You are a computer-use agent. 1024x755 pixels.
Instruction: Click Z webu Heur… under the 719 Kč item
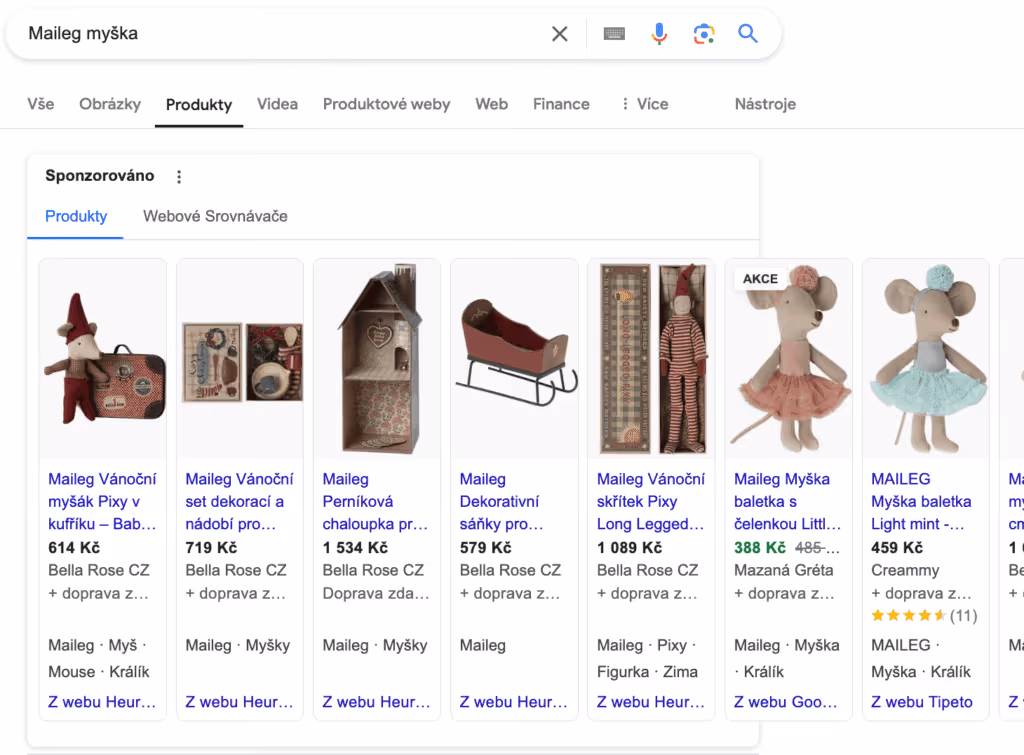(239, 702)
